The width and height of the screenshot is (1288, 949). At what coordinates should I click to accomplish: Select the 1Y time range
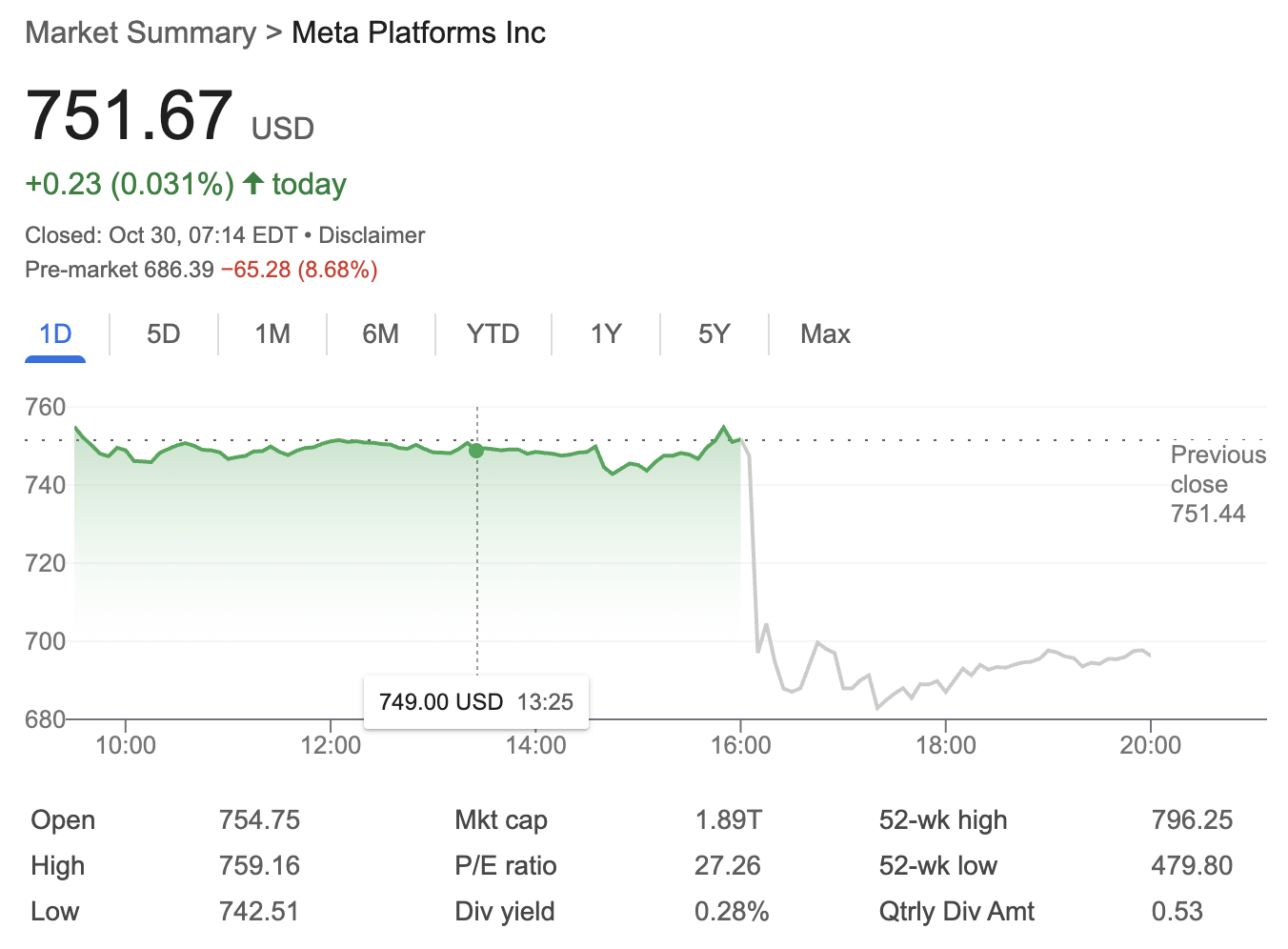pos(605,334)
